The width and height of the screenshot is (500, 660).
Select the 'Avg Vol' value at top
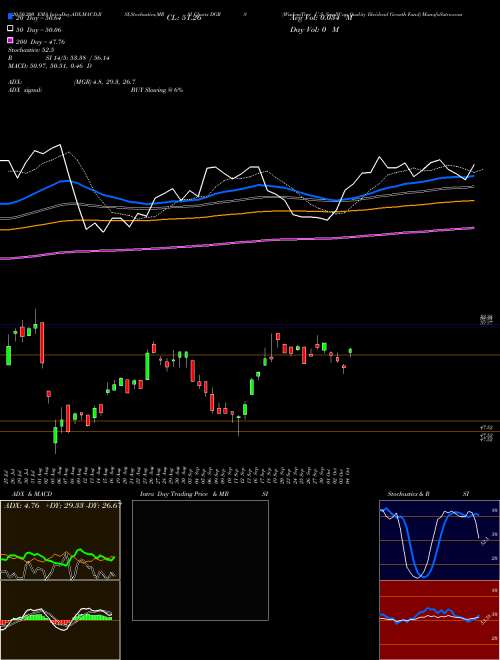tap(319, 18)
